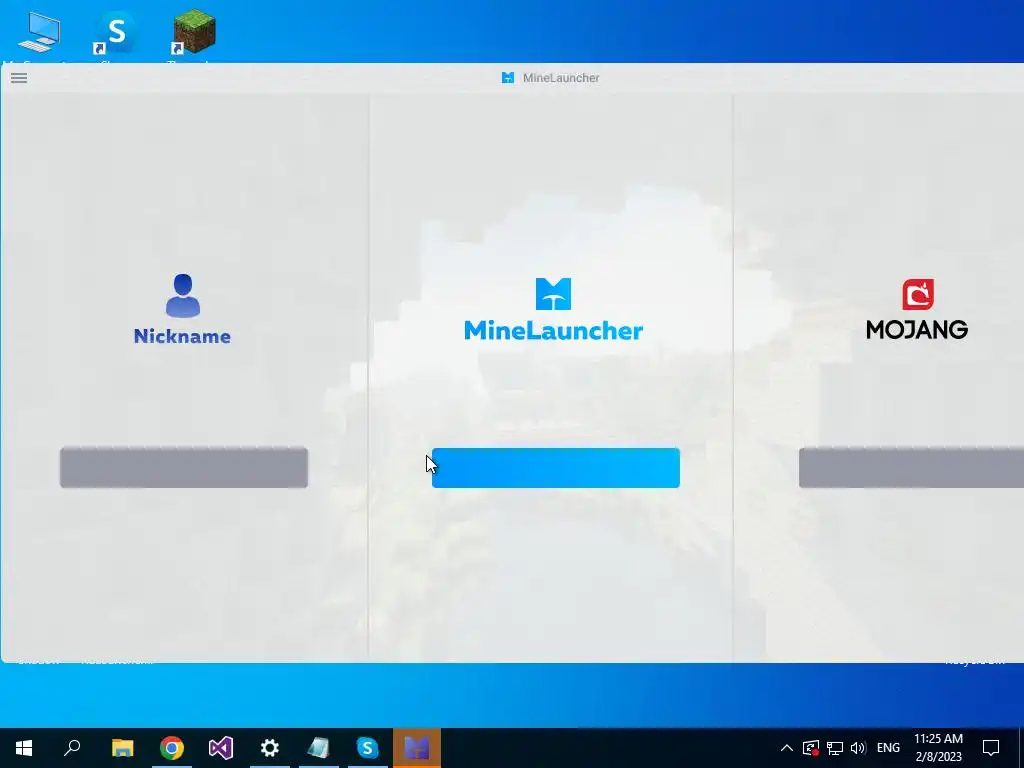Screen dimensions: 1024x768
Task: Open the Skype desktop shortcut
Action: click(115, 33)
